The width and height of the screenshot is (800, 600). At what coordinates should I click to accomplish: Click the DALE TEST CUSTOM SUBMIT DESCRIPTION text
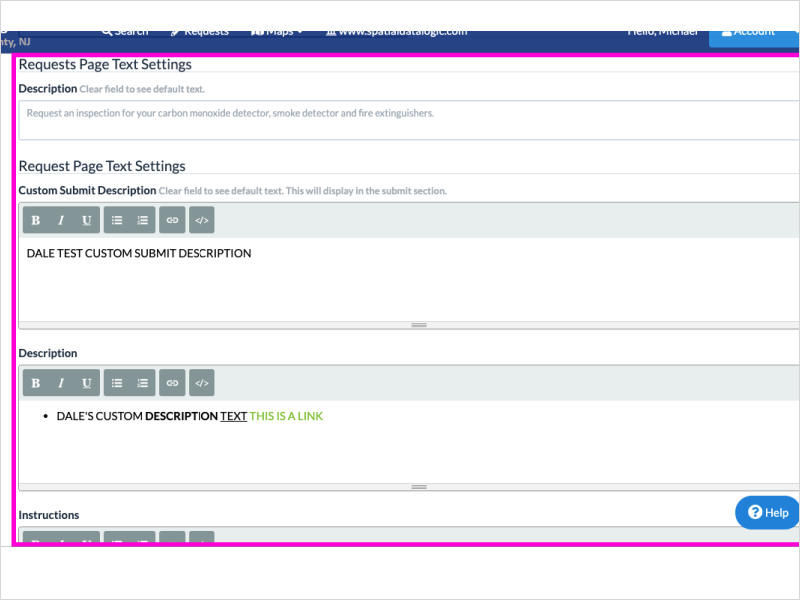(x=139, y=254)
